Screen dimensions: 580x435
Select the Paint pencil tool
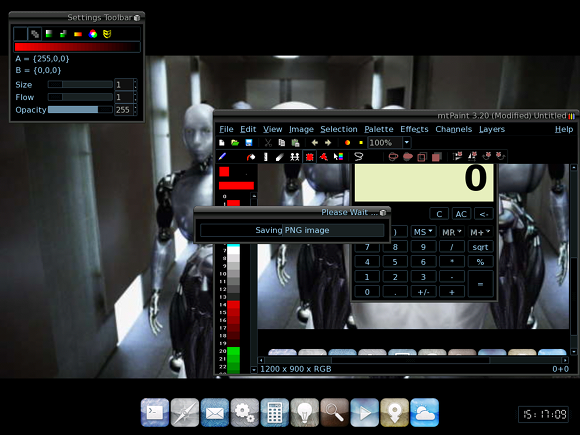point(222,156)
